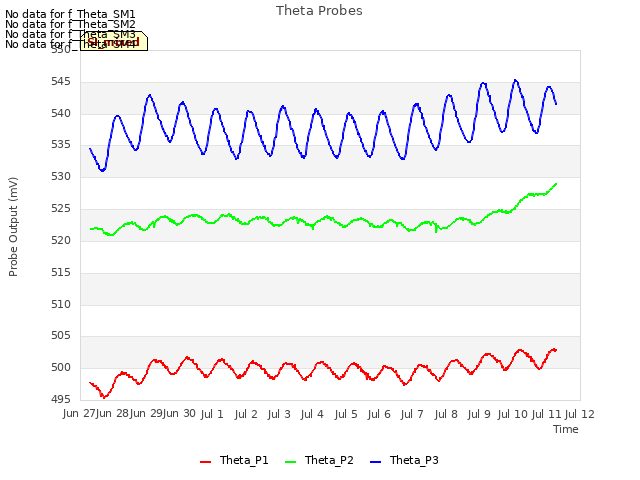
Task: Click the Jul 8 x-axis tick label
Action: point(446,414)
